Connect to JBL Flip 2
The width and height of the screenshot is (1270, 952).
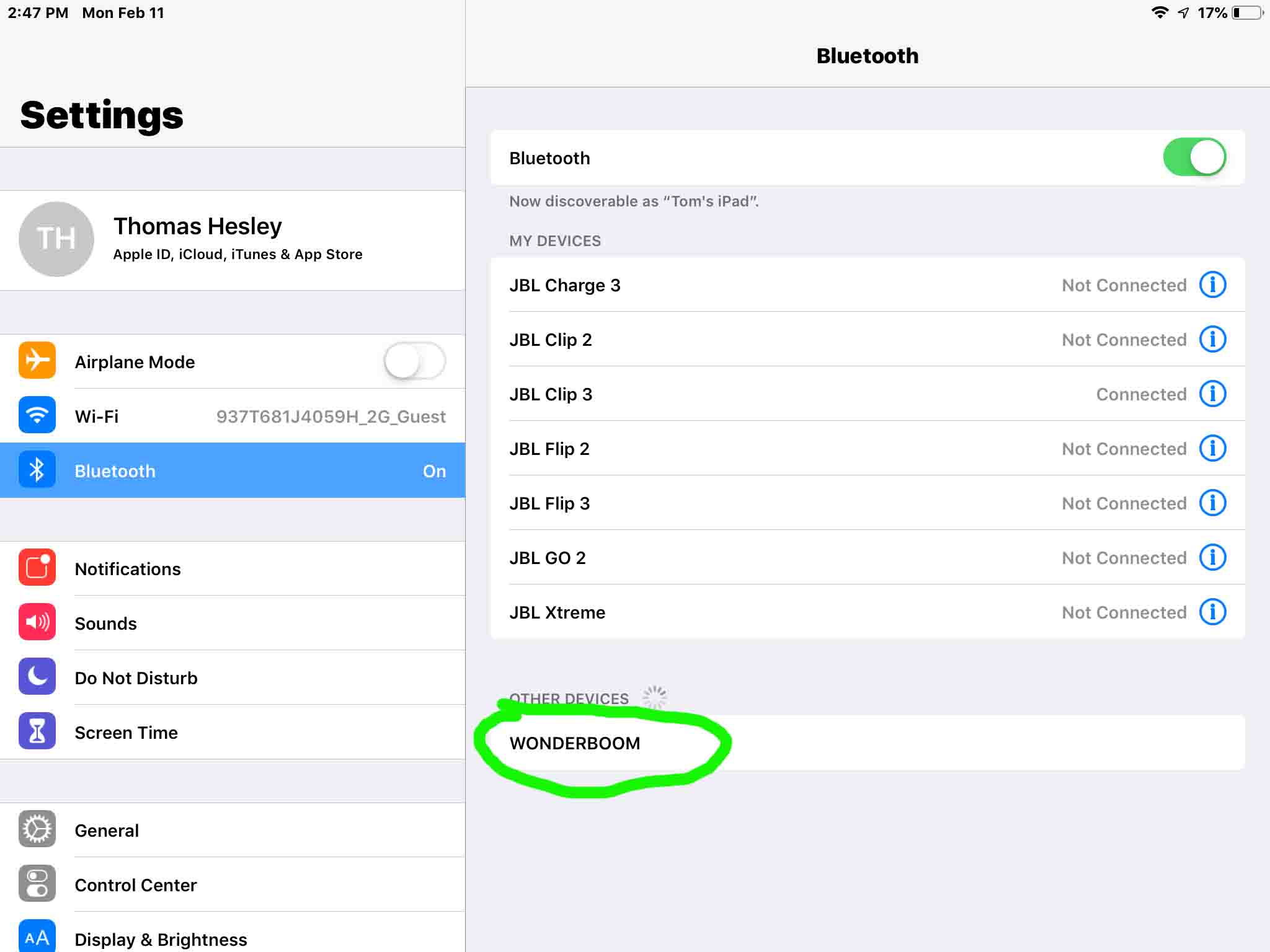(x=868, y=448)
